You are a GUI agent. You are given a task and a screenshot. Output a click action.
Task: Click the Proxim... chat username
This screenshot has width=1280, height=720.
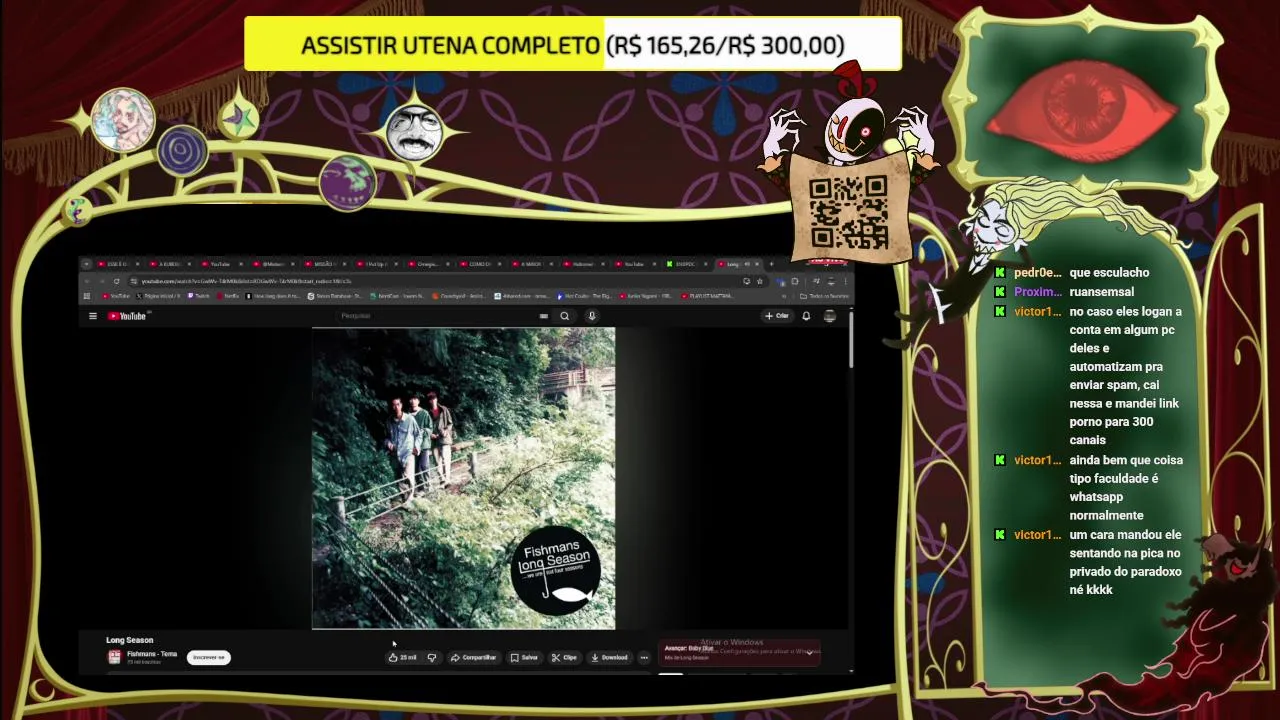(1038, 291)
